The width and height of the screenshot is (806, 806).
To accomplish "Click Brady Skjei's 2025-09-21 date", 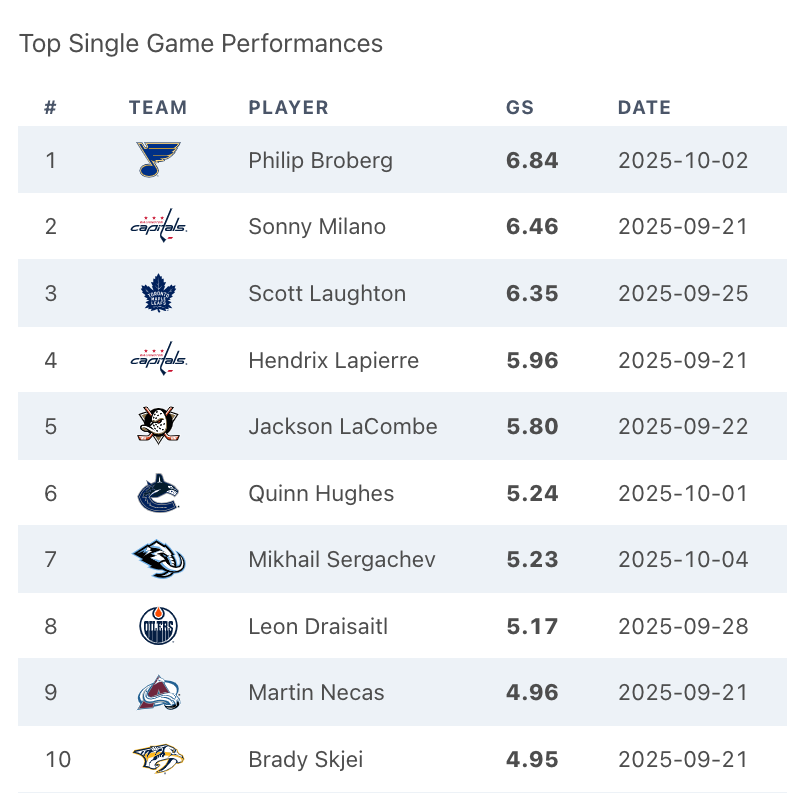I will click(683, 759).
